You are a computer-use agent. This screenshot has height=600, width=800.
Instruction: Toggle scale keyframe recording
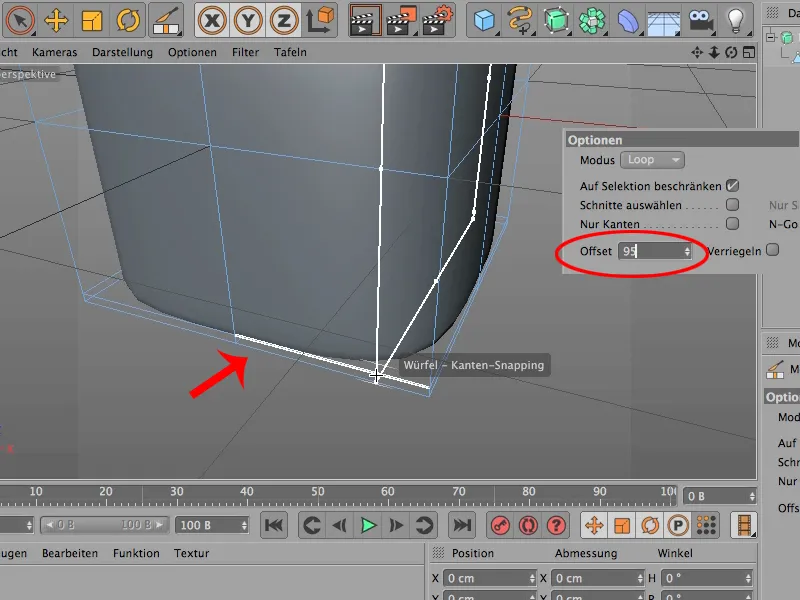622,525
